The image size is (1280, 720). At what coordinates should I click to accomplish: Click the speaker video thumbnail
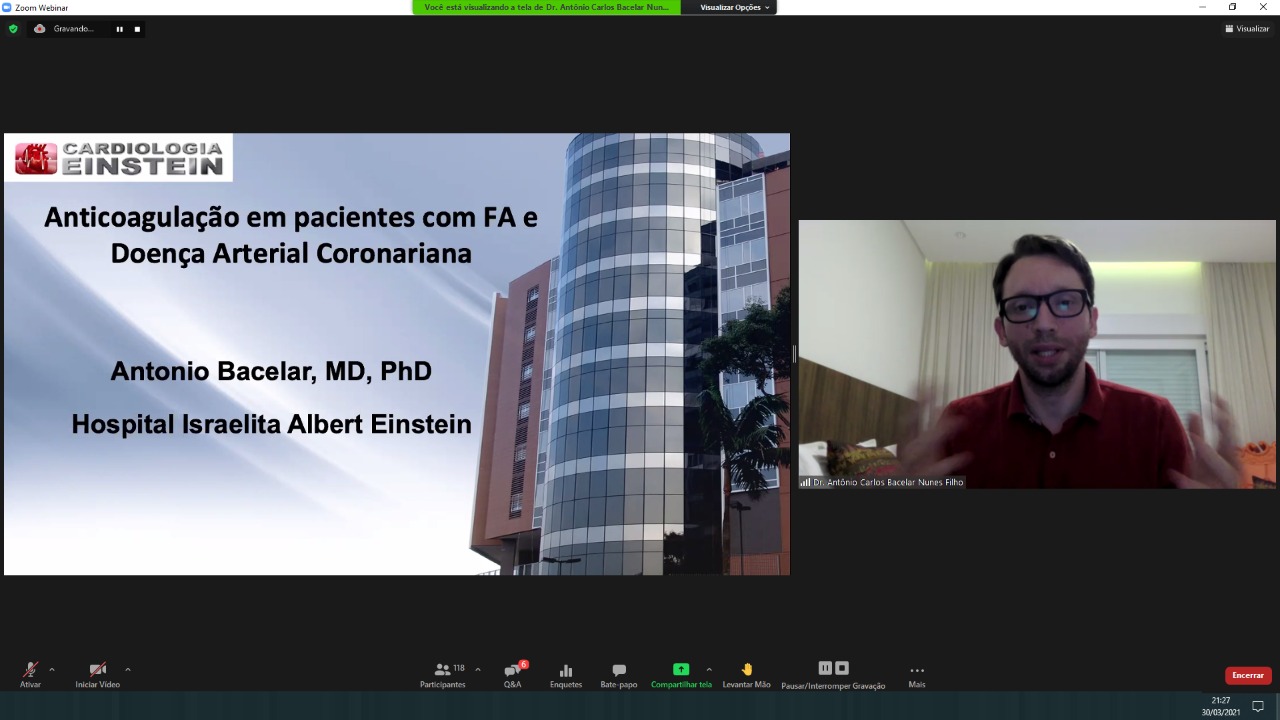(x=1037, y=354)
